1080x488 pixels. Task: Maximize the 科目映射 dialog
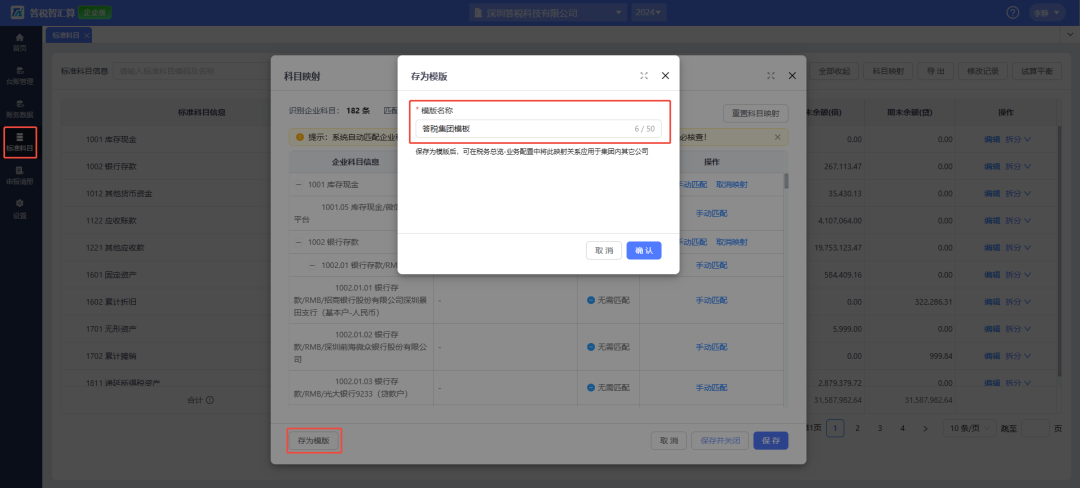[x=771, y=76]
